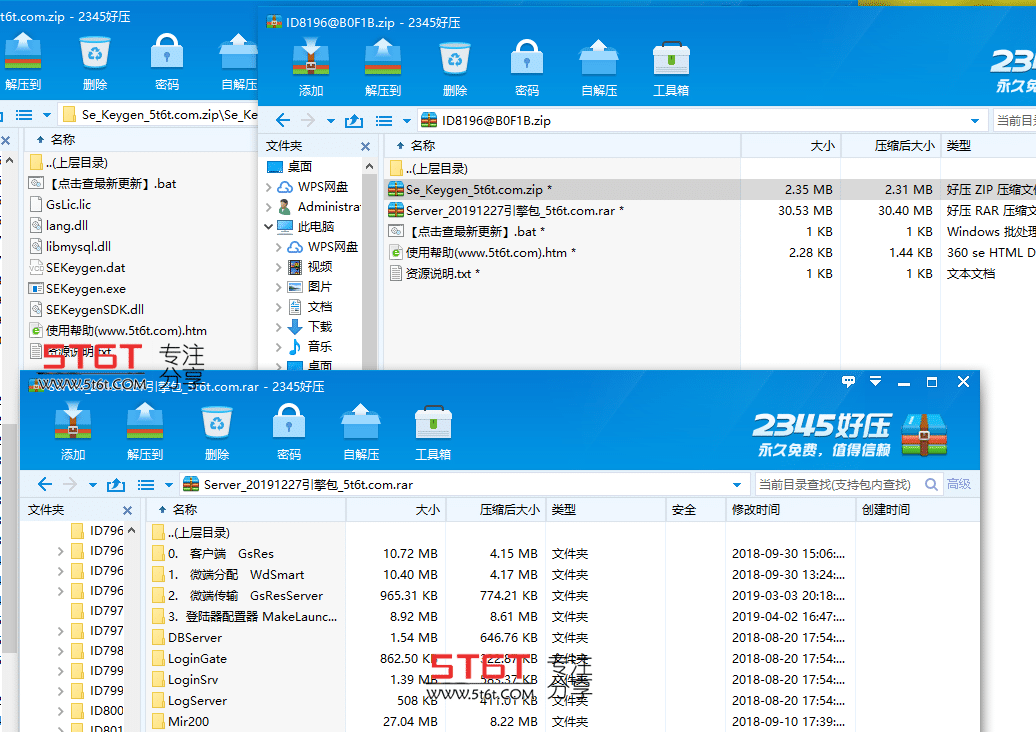Screen dimensions: 1036x732
Task: Expand 音乐 node in folder tree
Action: pos(279,347)
